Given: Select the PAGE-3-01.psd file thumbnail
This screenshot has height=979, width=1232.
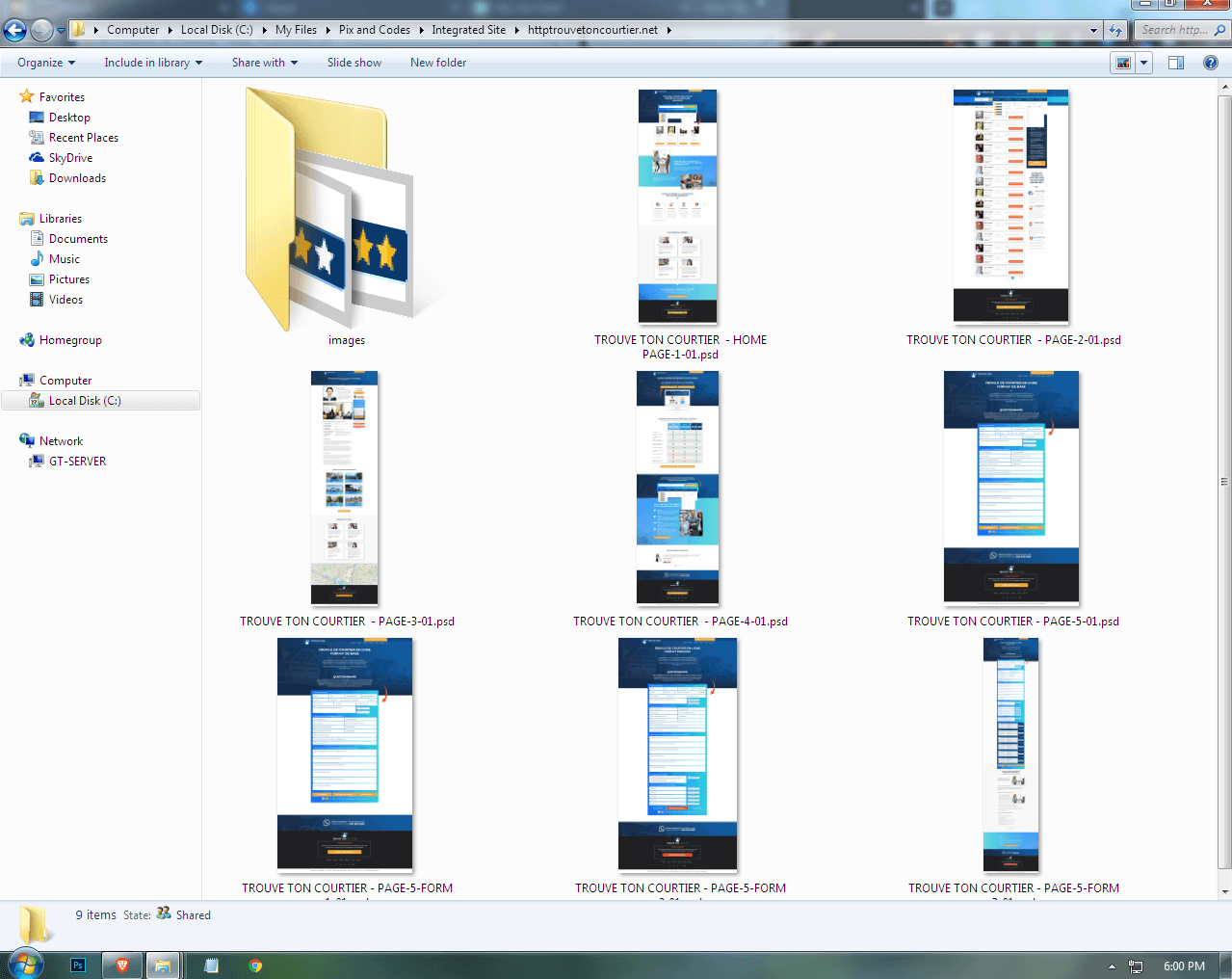Looking at the screenshot, I should pyautogui.click(x=345, y=488).
